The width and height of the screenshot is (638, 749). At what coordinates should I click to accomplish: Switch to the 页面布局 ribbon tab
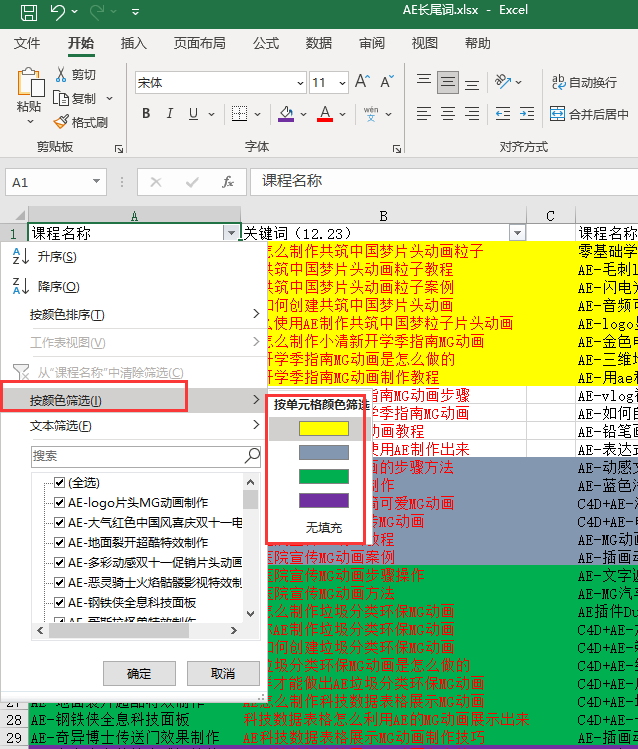199,43
